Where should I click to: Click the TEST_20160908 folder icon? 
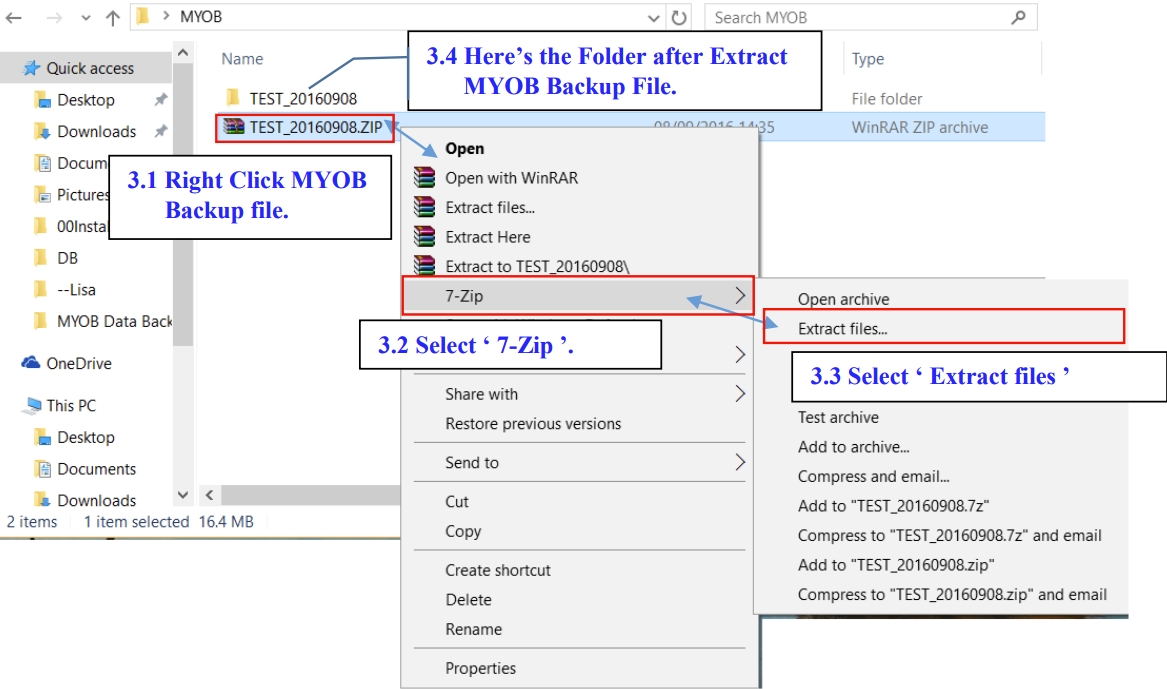[233, 98]
